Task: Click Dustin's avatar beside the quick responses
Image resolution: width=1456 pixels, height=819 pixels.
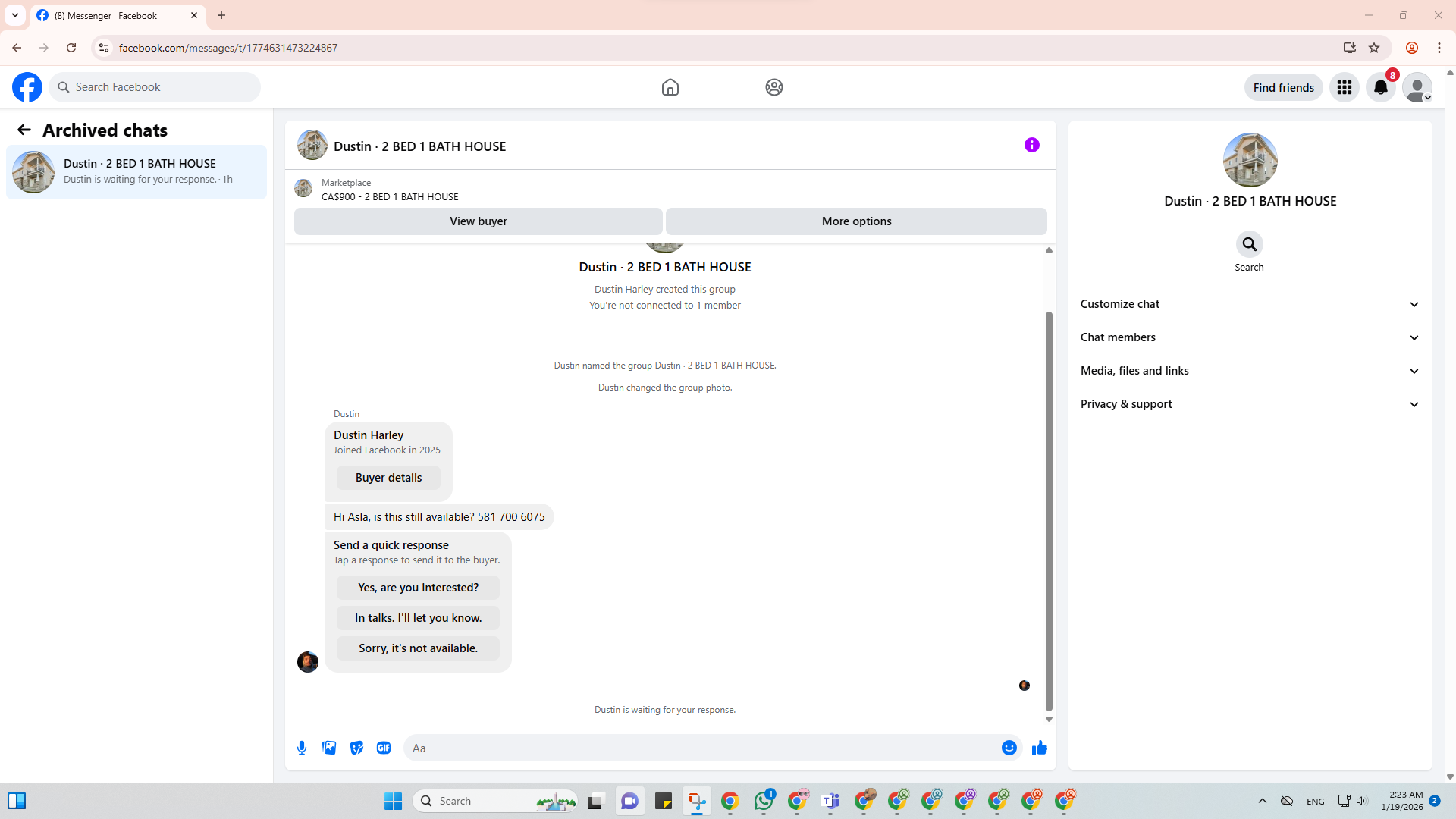Action: 308,662
